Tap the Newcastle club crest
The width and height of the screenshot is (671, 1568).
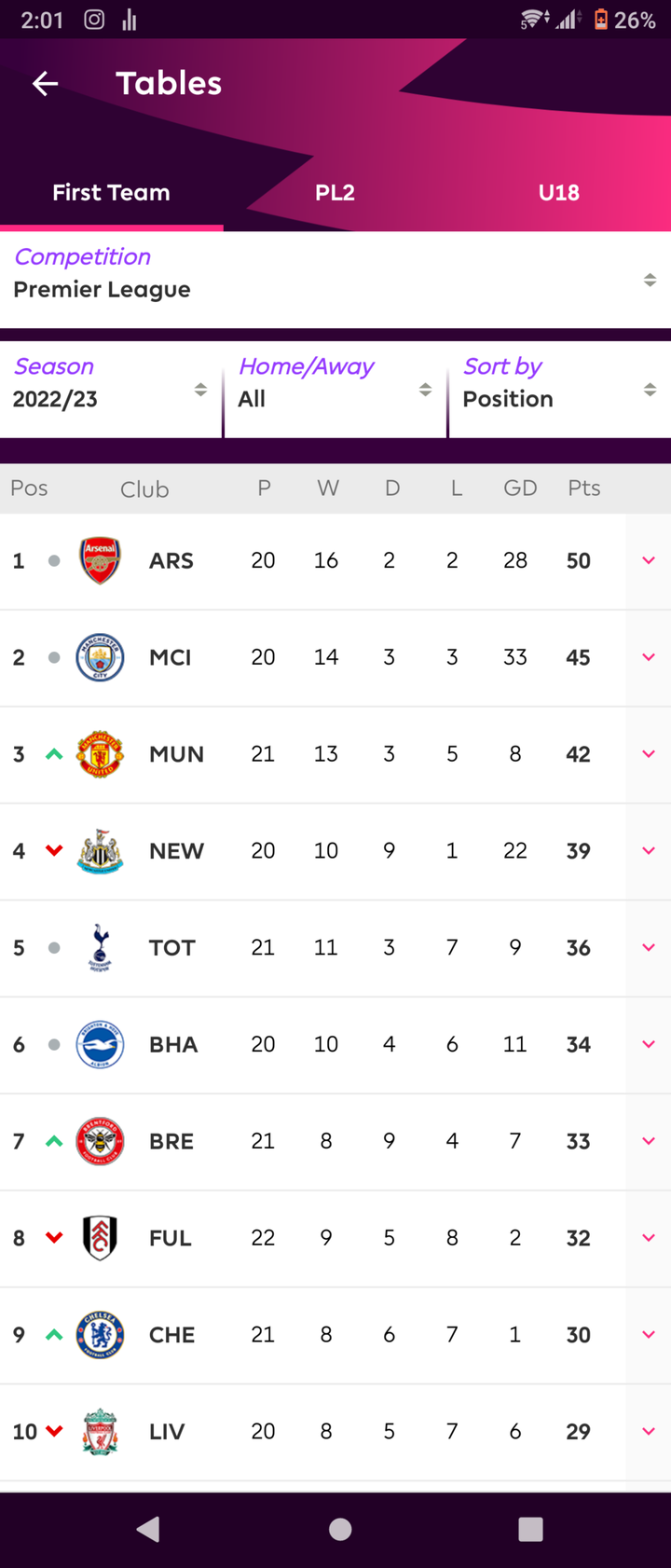tap(100, 851)
